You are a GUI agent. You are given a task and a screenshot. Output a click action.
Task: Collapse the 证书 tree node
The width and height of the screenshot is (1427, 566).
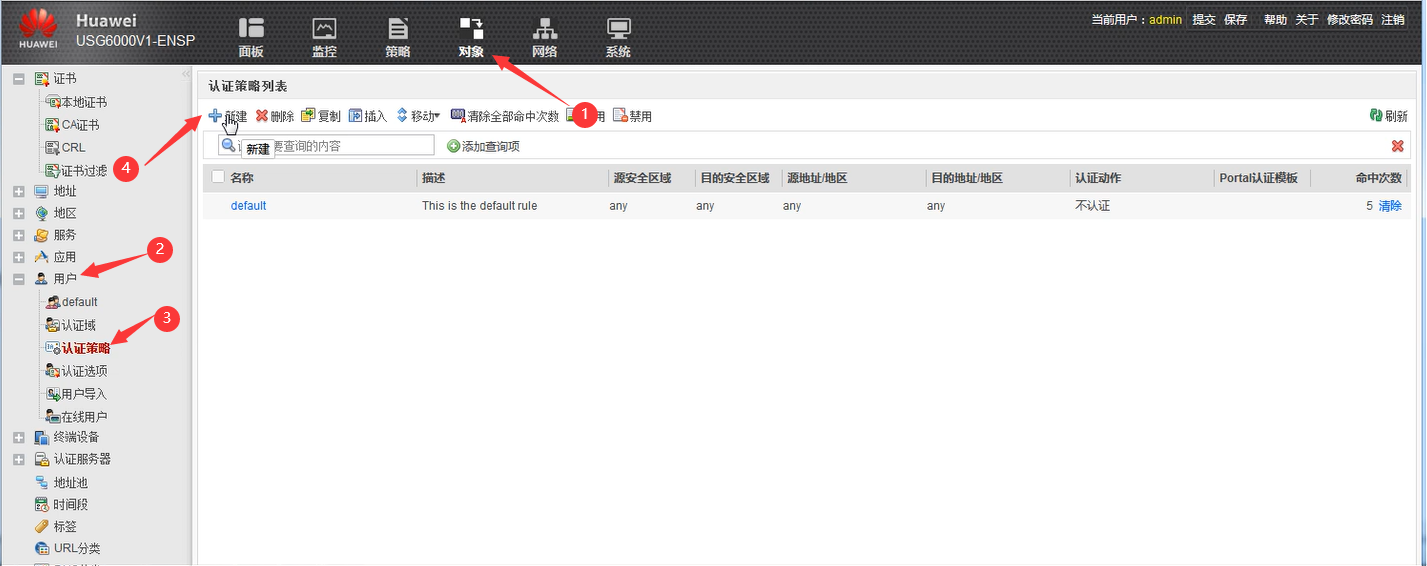tap(18, 79)
